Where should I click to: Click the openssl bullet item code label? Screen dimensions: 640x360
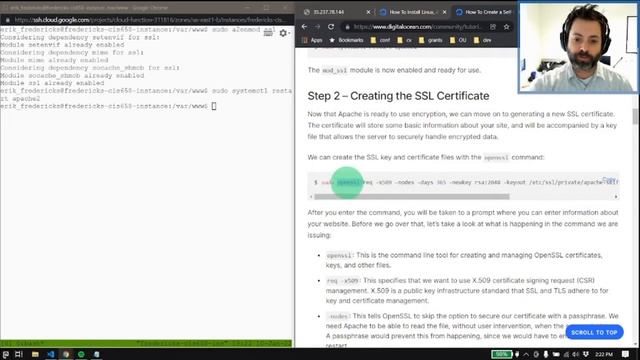339,256
